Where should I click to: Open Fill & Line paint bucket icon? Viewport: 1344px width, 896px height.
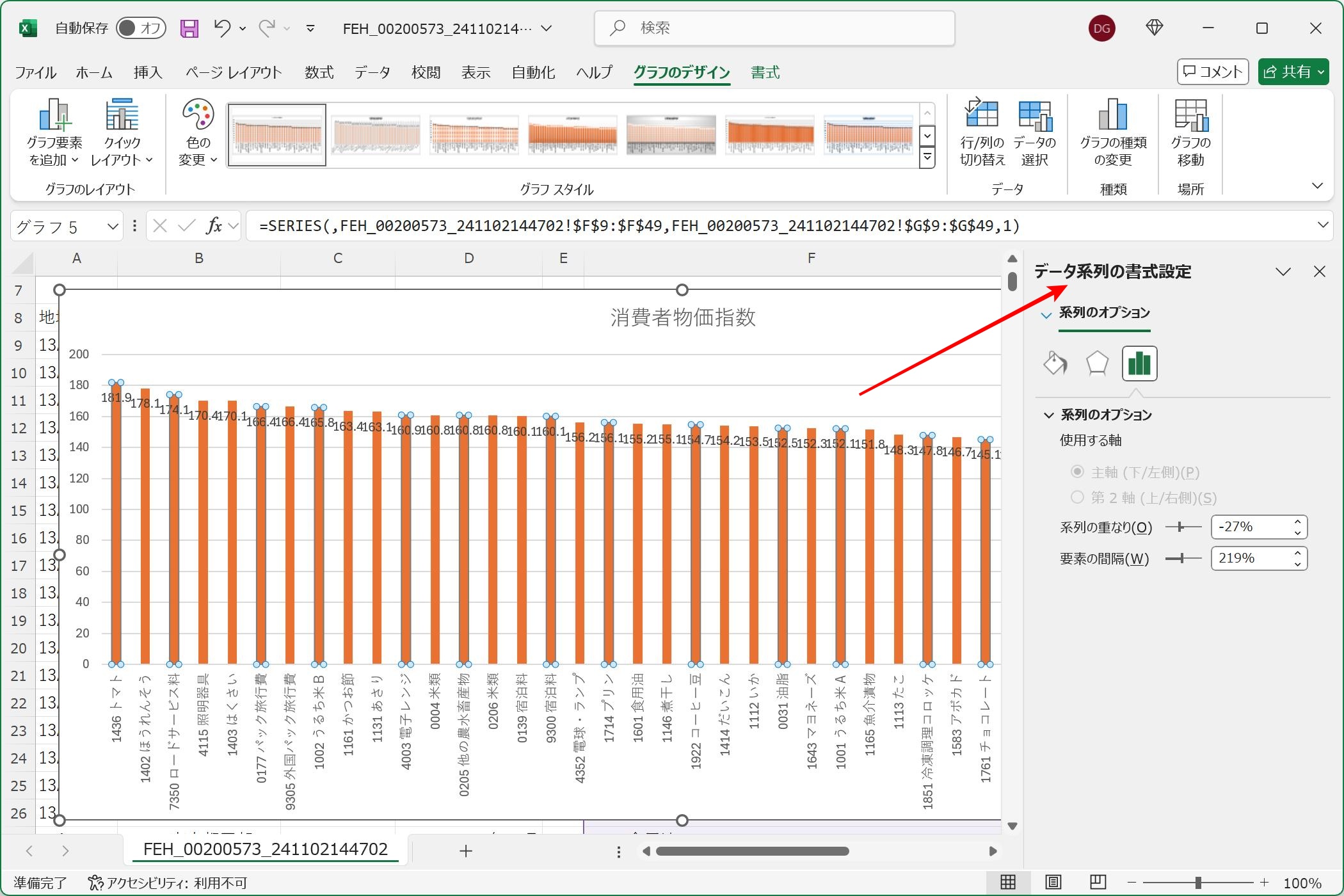click(1055, 364)
